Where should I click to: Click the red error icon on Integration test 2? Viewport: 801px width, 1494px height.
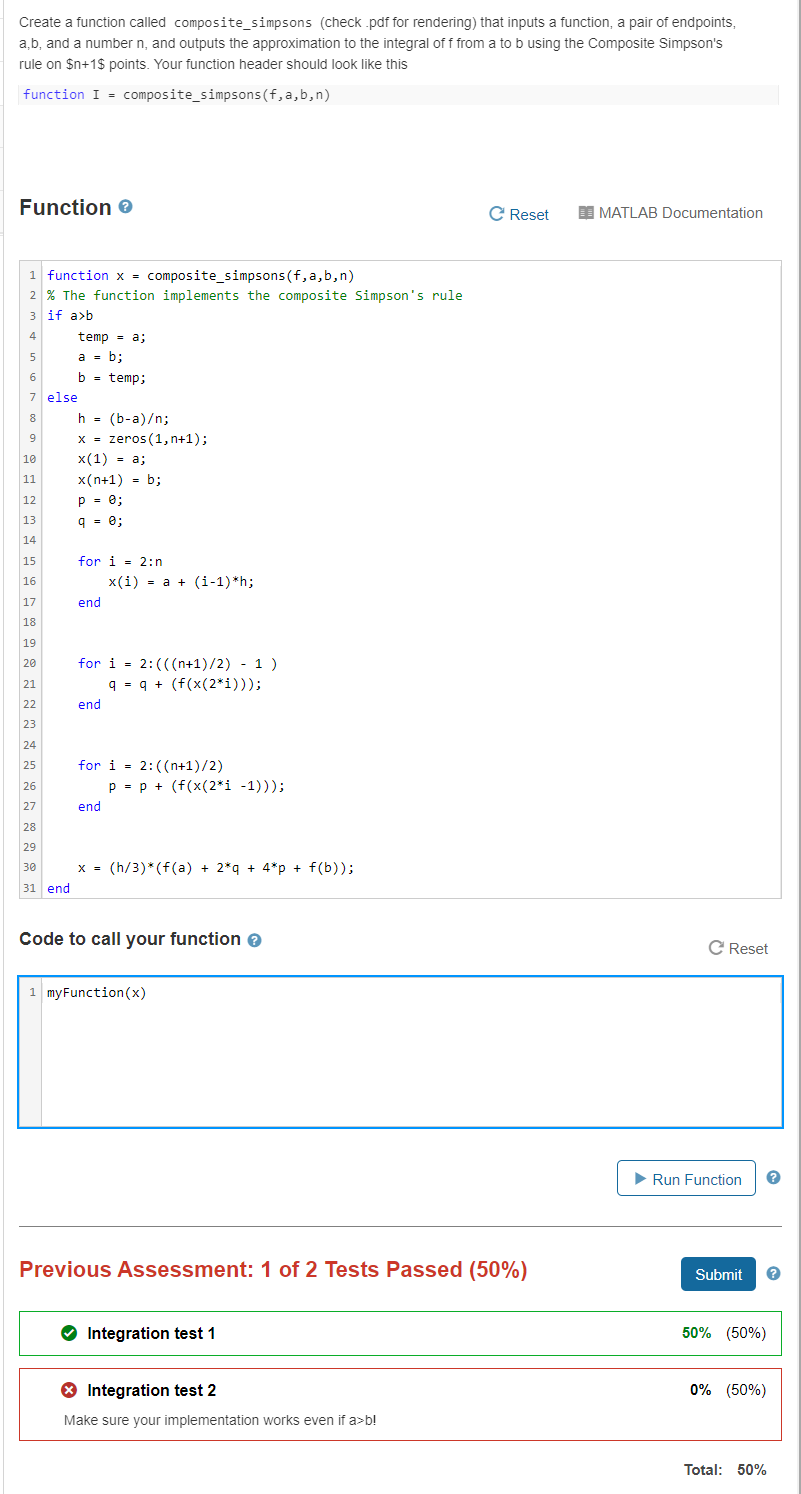[x=70, y=1389]
